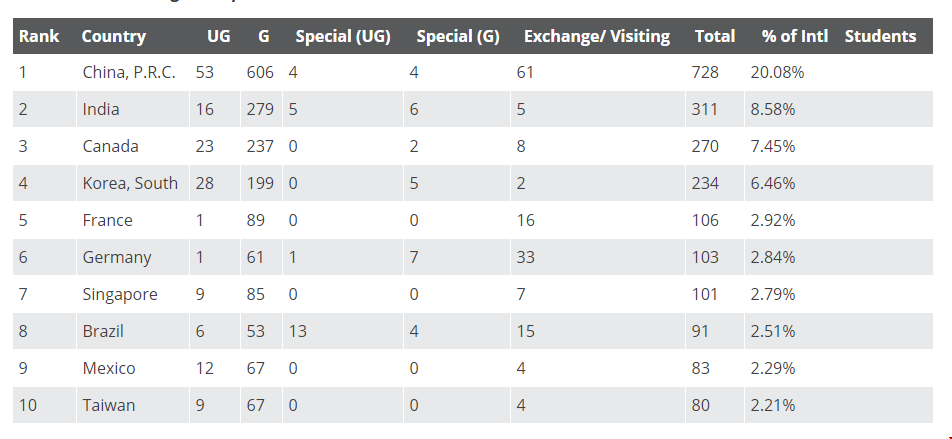Click the % of Intl Students header

(x=839, y=36)
